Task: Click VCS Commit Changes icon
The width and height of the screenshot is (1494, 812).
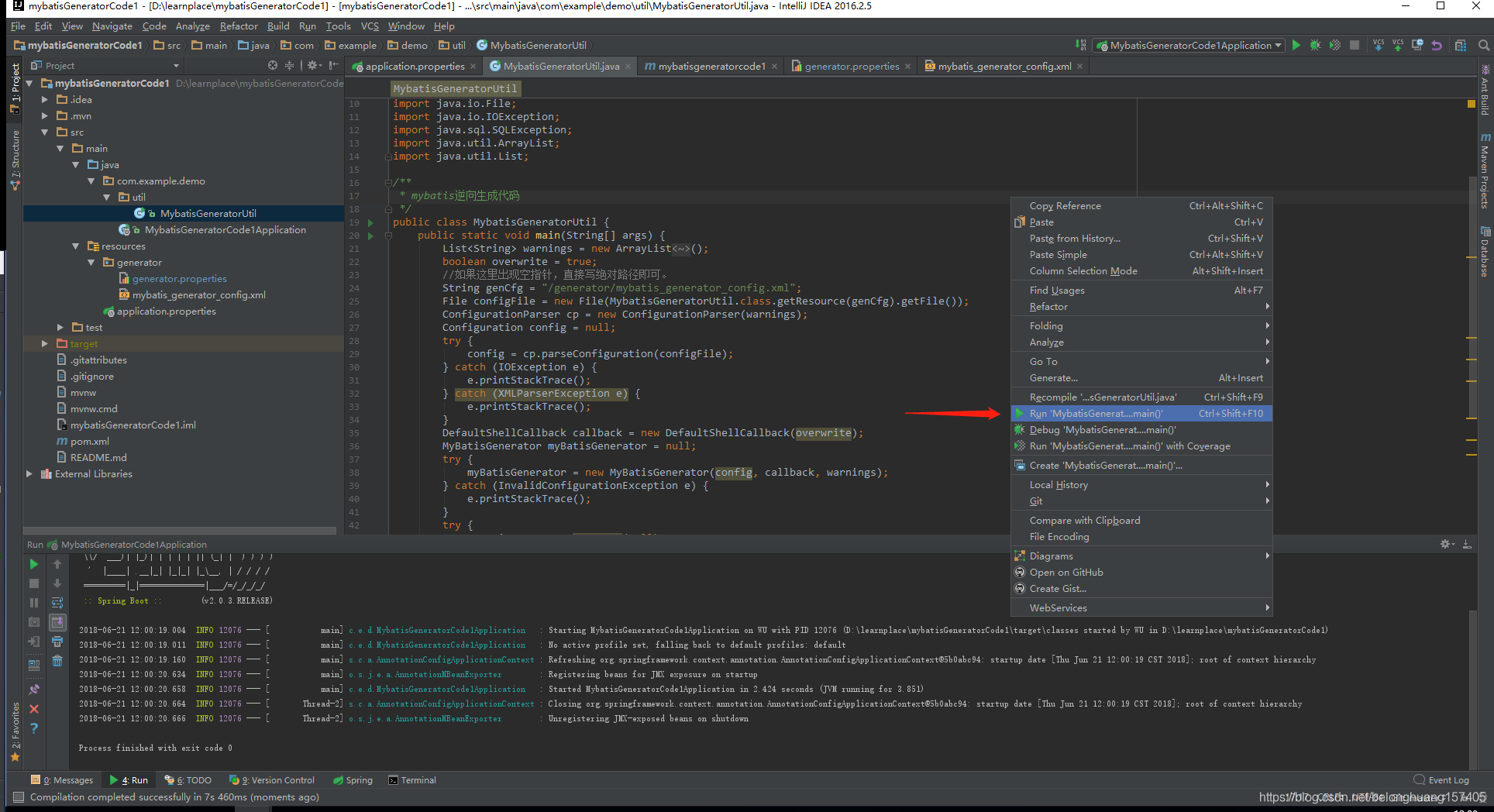Action: (1398, 46)
